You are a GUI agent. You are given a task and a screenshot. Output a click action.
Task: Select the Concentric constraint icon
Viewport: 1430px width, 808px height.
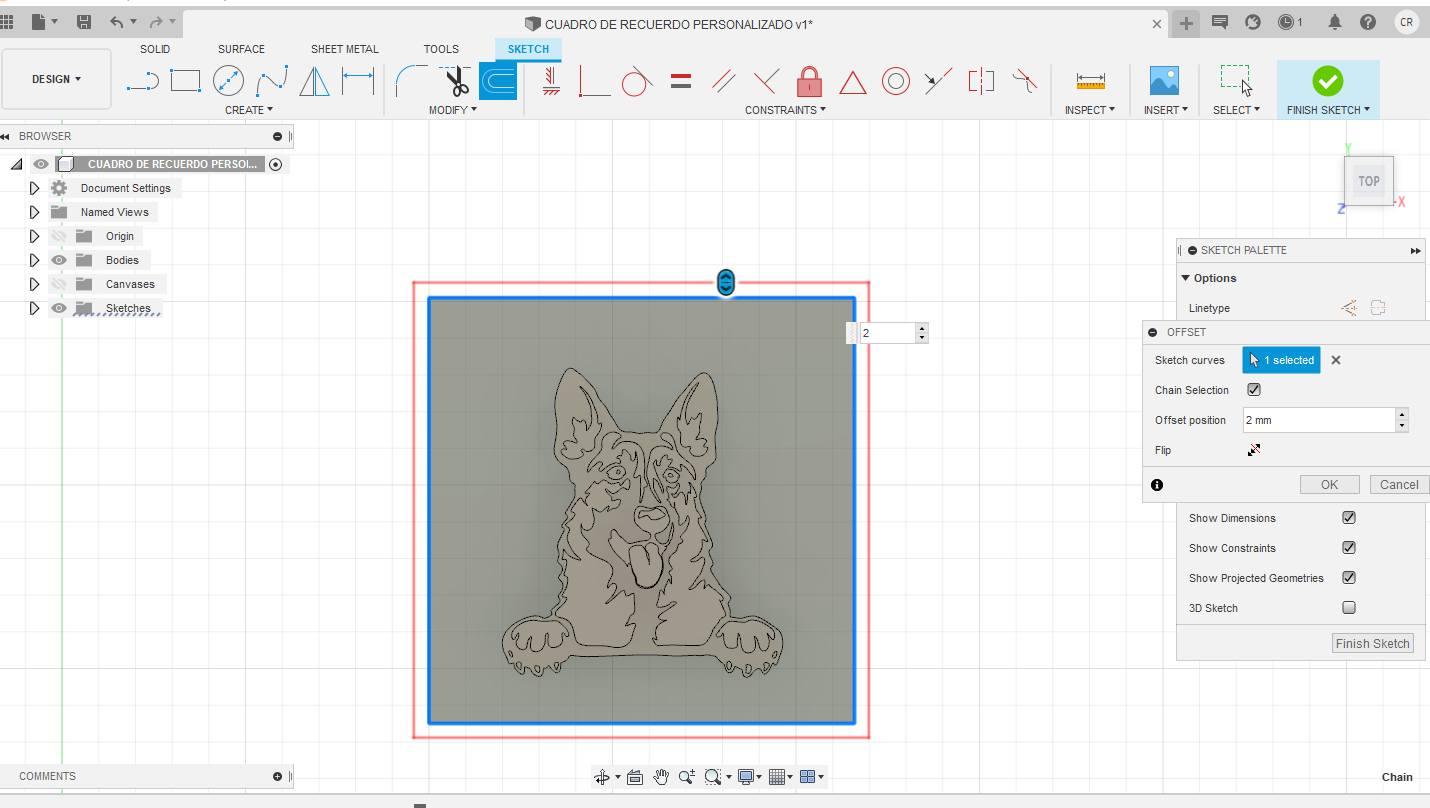(895, 81)
